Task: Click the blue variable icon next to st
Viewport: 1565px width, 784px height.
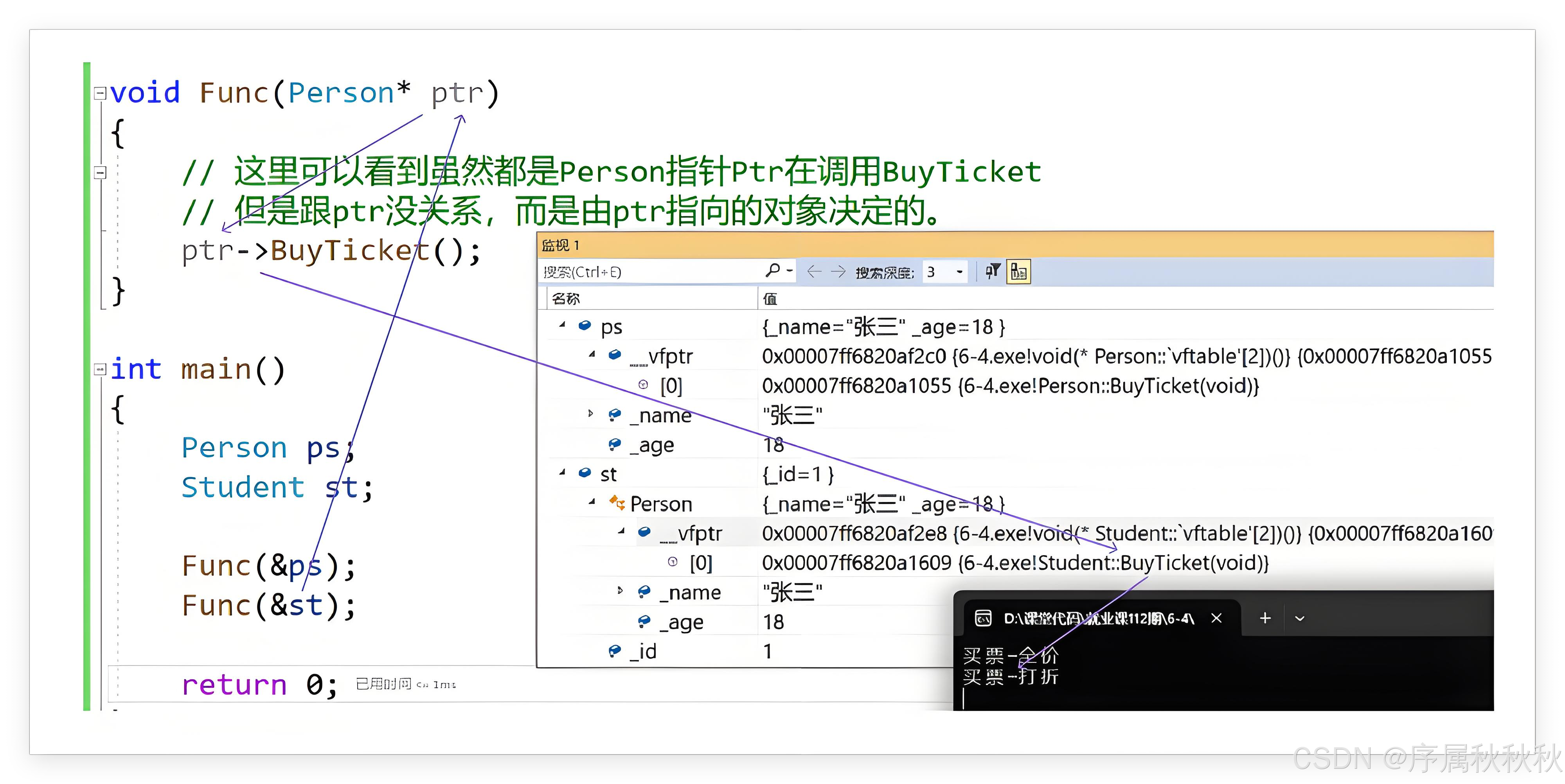Action: coord(585,473)
